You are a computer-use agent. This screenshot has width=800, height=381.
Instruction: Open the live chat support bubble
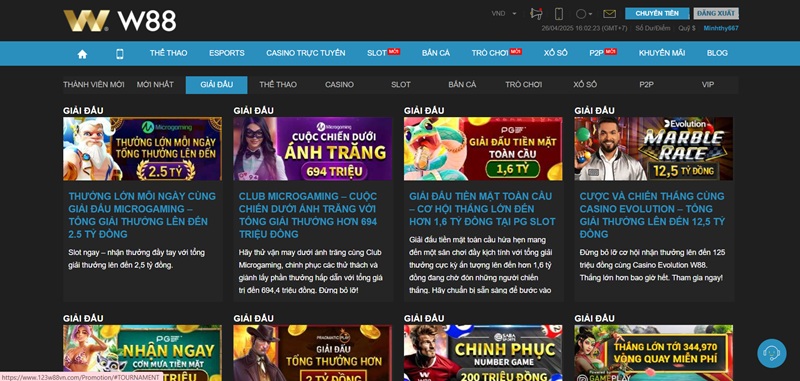coord(771,353)
